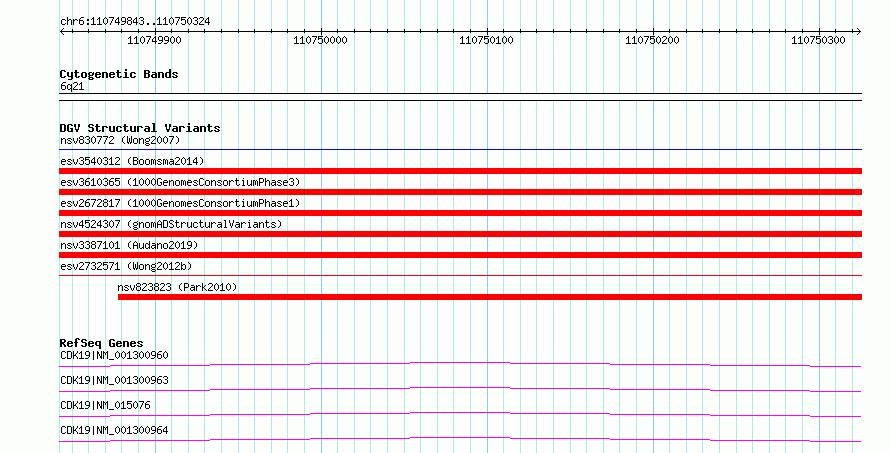
Task: Click the thin red line under esv2732571
Action: 460,276
